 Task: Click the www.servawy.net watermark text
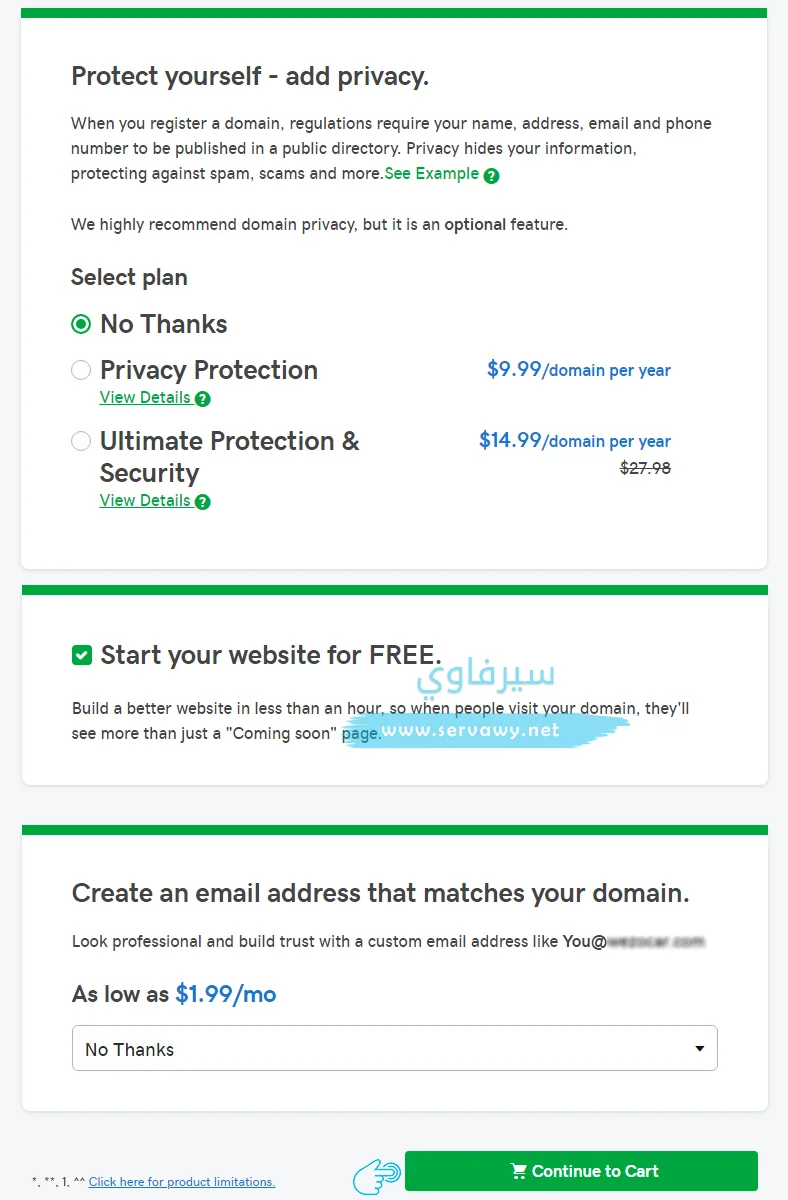point(485,730)
